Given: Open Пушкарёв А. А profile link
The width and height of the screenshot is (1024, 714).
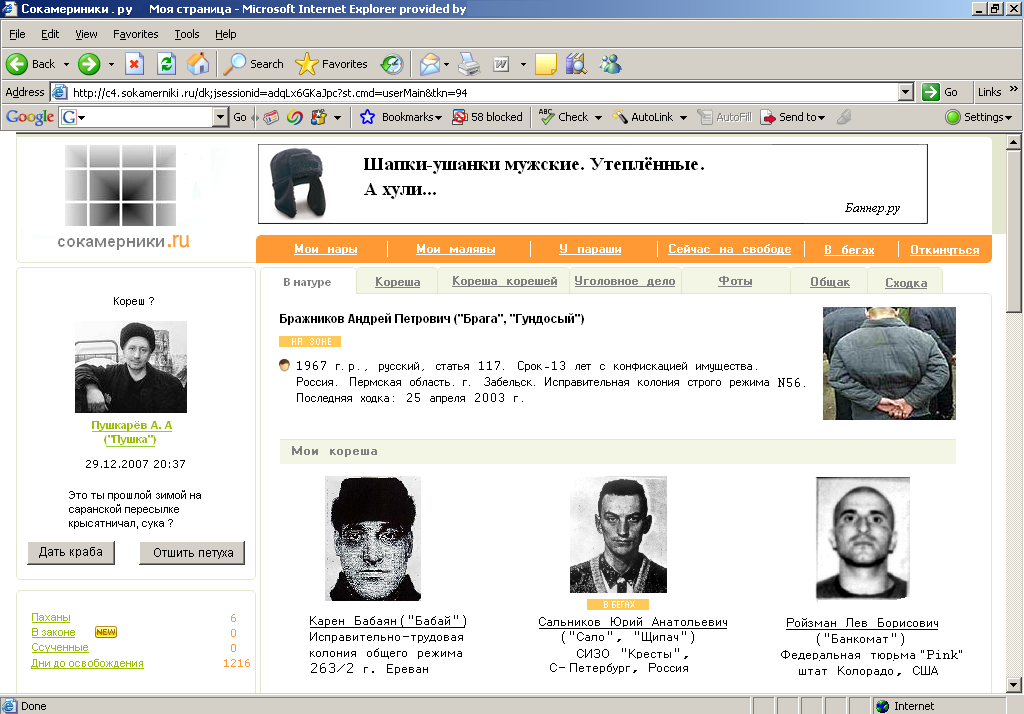Looking at the screenshot, I should click(x=131, y=432).
